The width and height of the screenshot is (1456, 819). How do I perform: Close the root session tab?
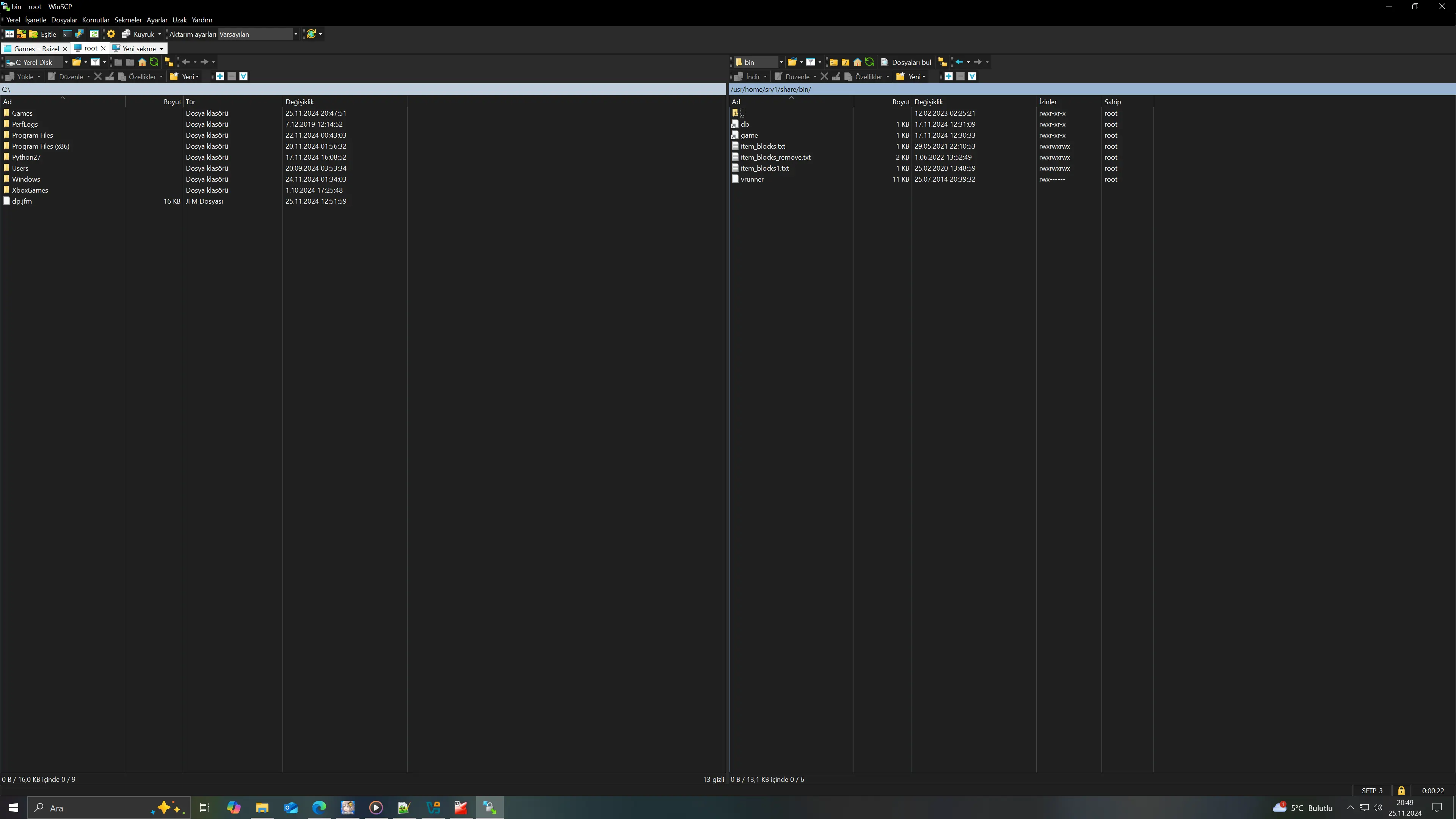click(104, 49)
